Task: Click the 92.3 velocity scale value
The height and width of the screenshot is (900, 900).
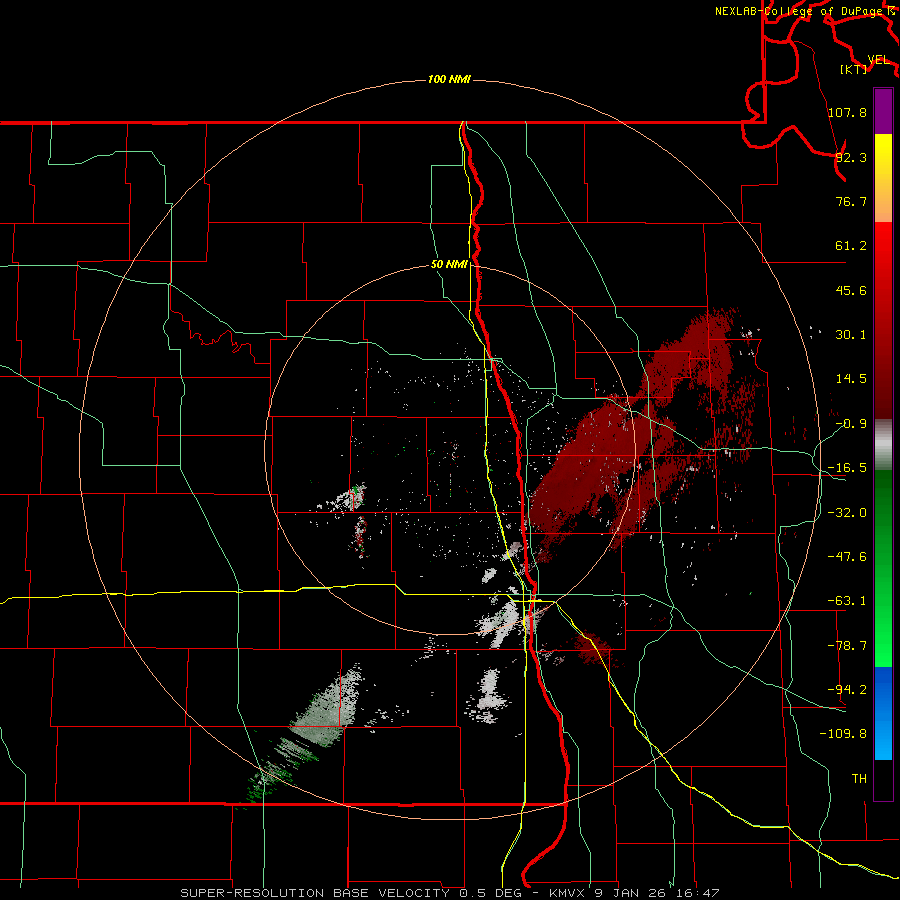Action: [x=851, y=157]
